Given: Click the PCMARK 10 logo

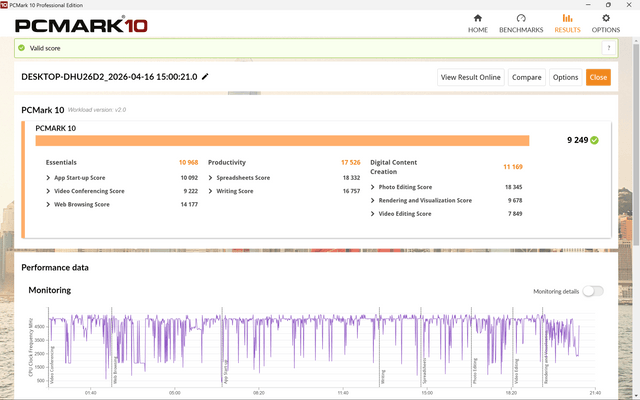Looking at the screenshot, I should tap(81, 25).
